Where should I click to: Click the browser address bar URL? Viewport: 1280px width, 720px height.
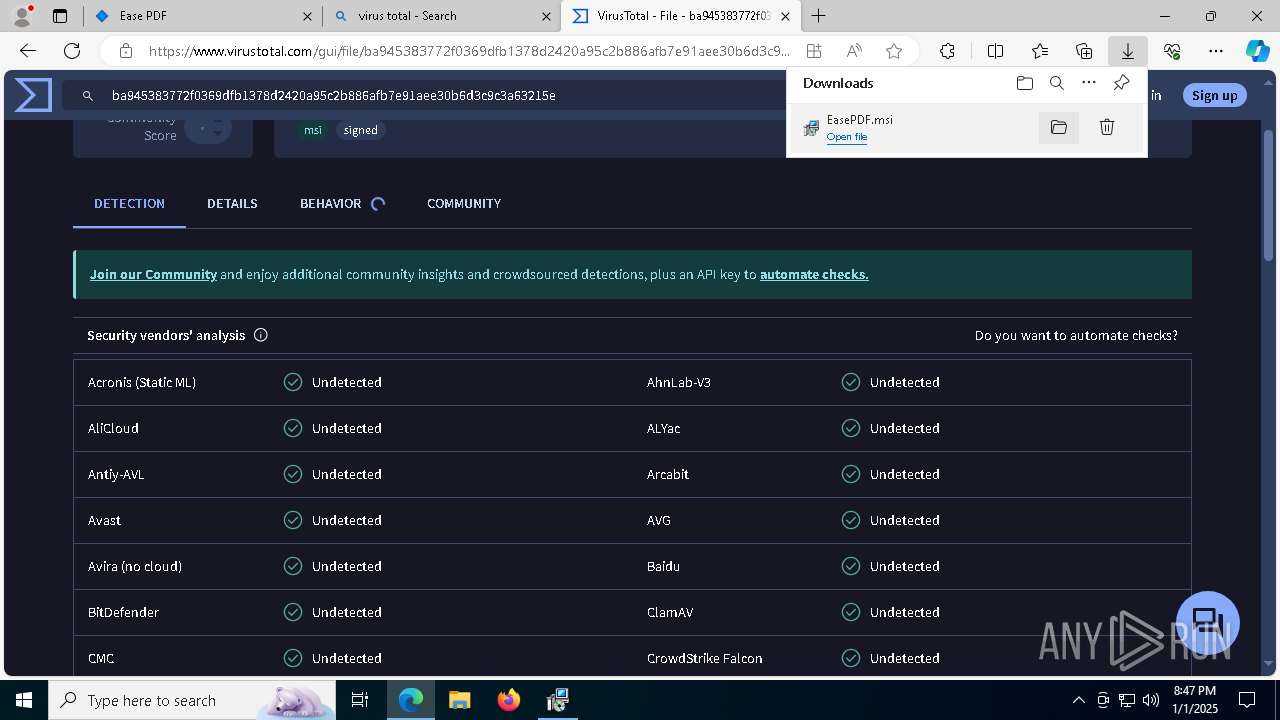(469, 51)
